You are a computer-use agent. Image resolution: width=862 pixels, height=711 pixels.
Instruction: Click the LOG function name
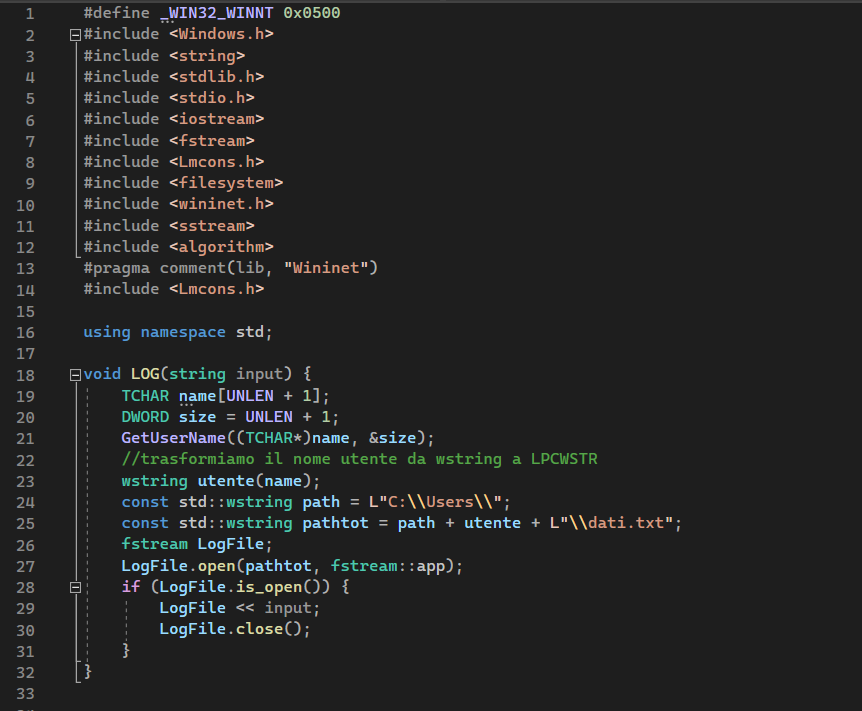(x=145, y=374)
